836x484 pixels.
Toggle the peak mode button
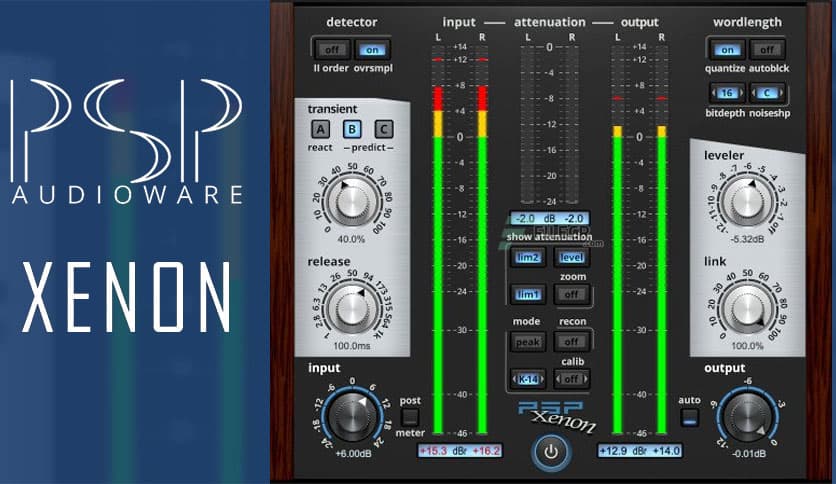[528, 342]
